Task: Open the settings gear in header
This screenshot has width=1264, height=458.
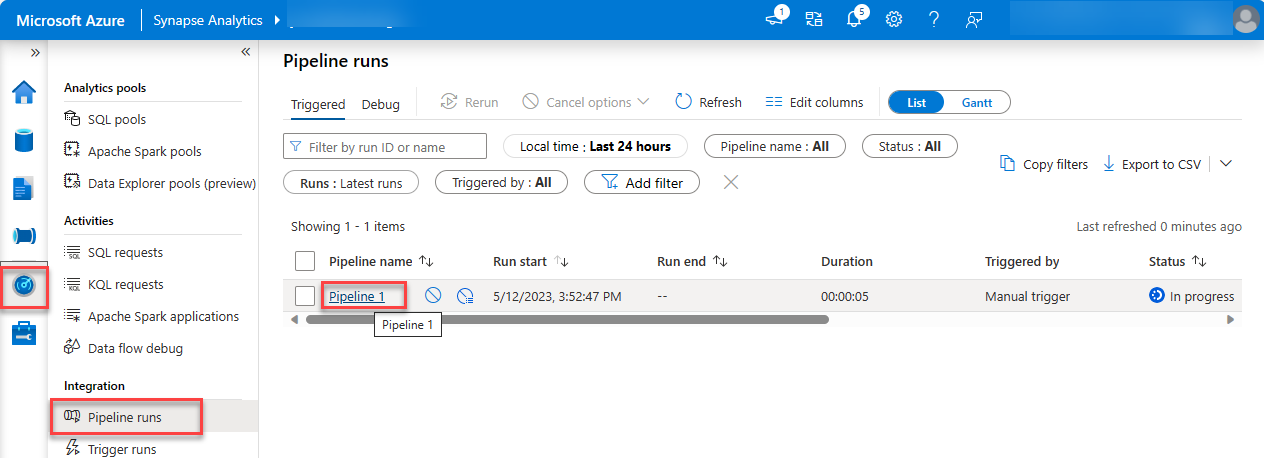Action: pos(894,20)
